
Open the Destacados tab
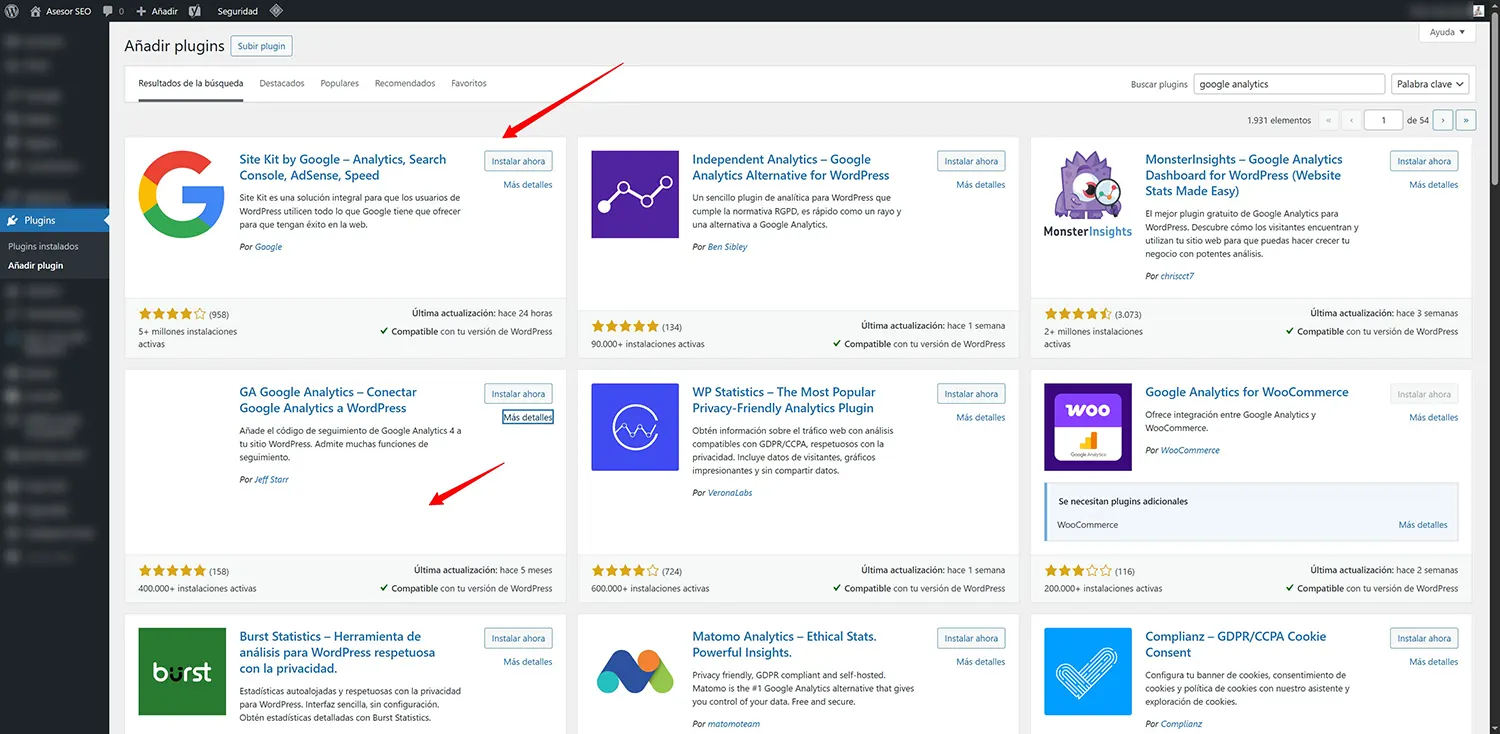(x=281, y=83)
